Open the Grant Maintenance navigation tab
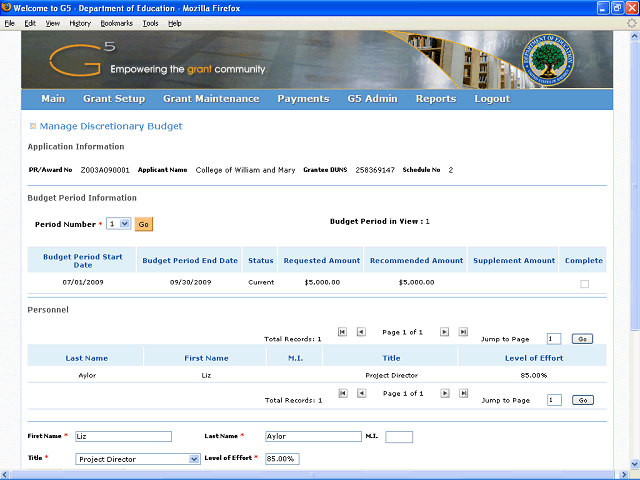 [x=211, y=99]
